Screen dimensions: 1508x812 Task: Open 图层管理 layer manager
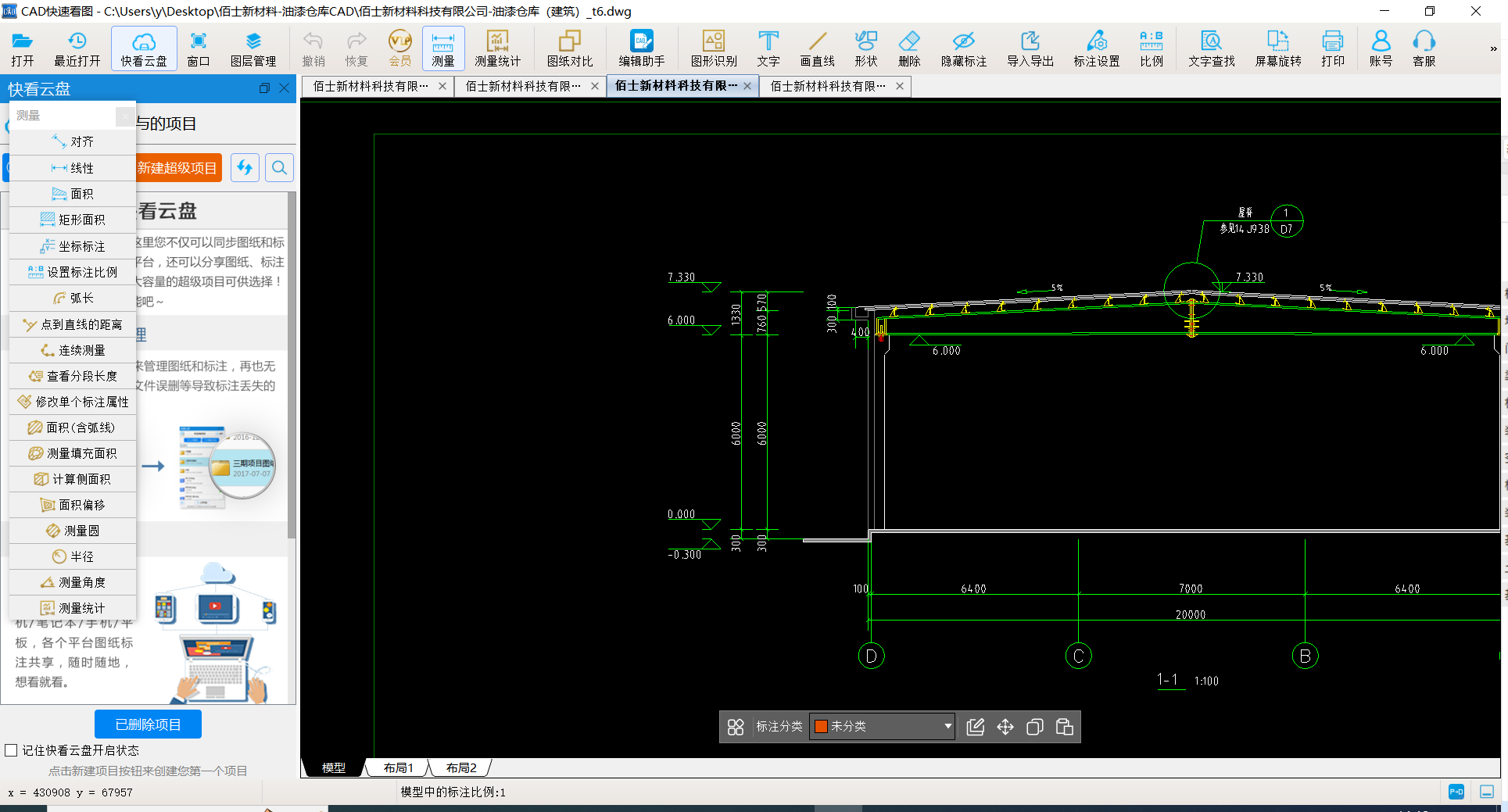coord(253,48)
